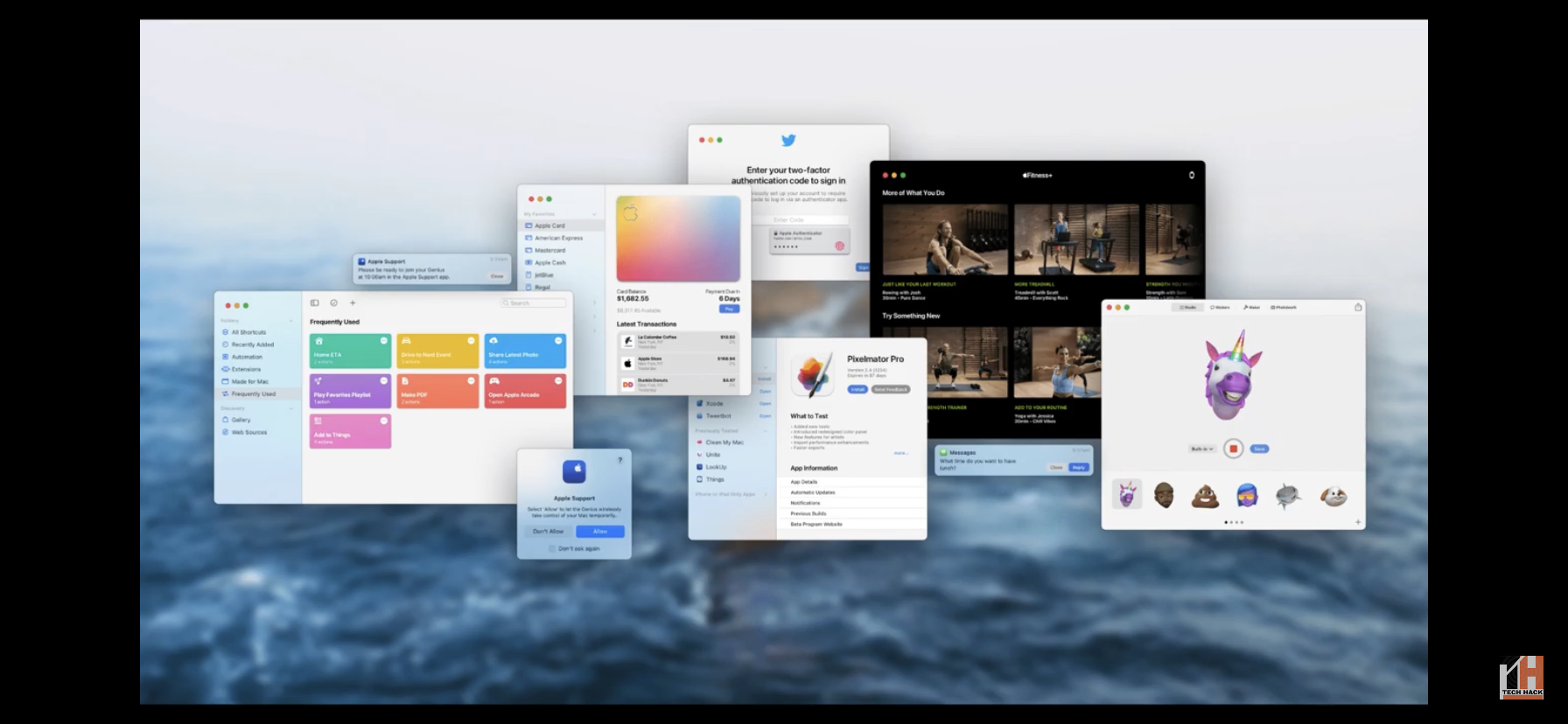The height and width of the screenshot is (724, 1568).
Task: Select Frequently Used in Shortcuts sidebar
Action: click(x=258, y=394)
